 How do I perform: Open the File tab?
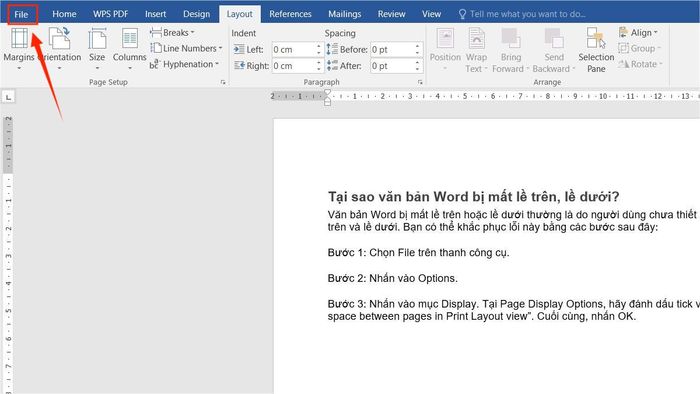(21, 14)
